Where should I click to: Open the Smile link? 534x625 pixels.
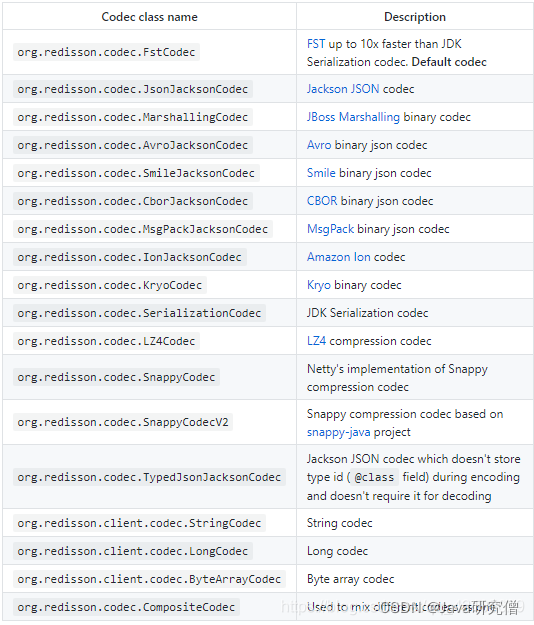pos(321,173)
